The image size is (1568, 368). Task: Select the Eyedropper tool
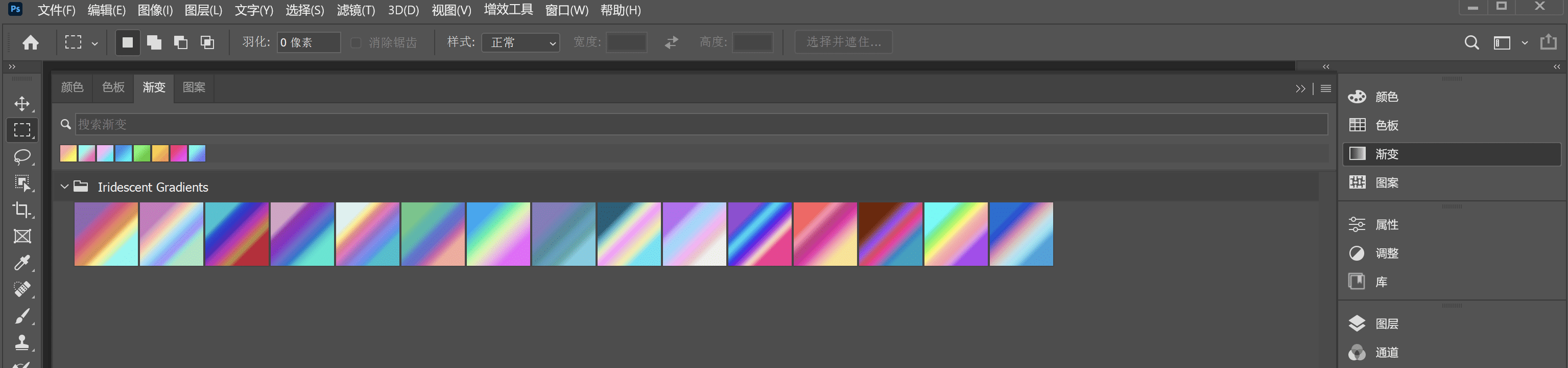(x=22, y=263)
